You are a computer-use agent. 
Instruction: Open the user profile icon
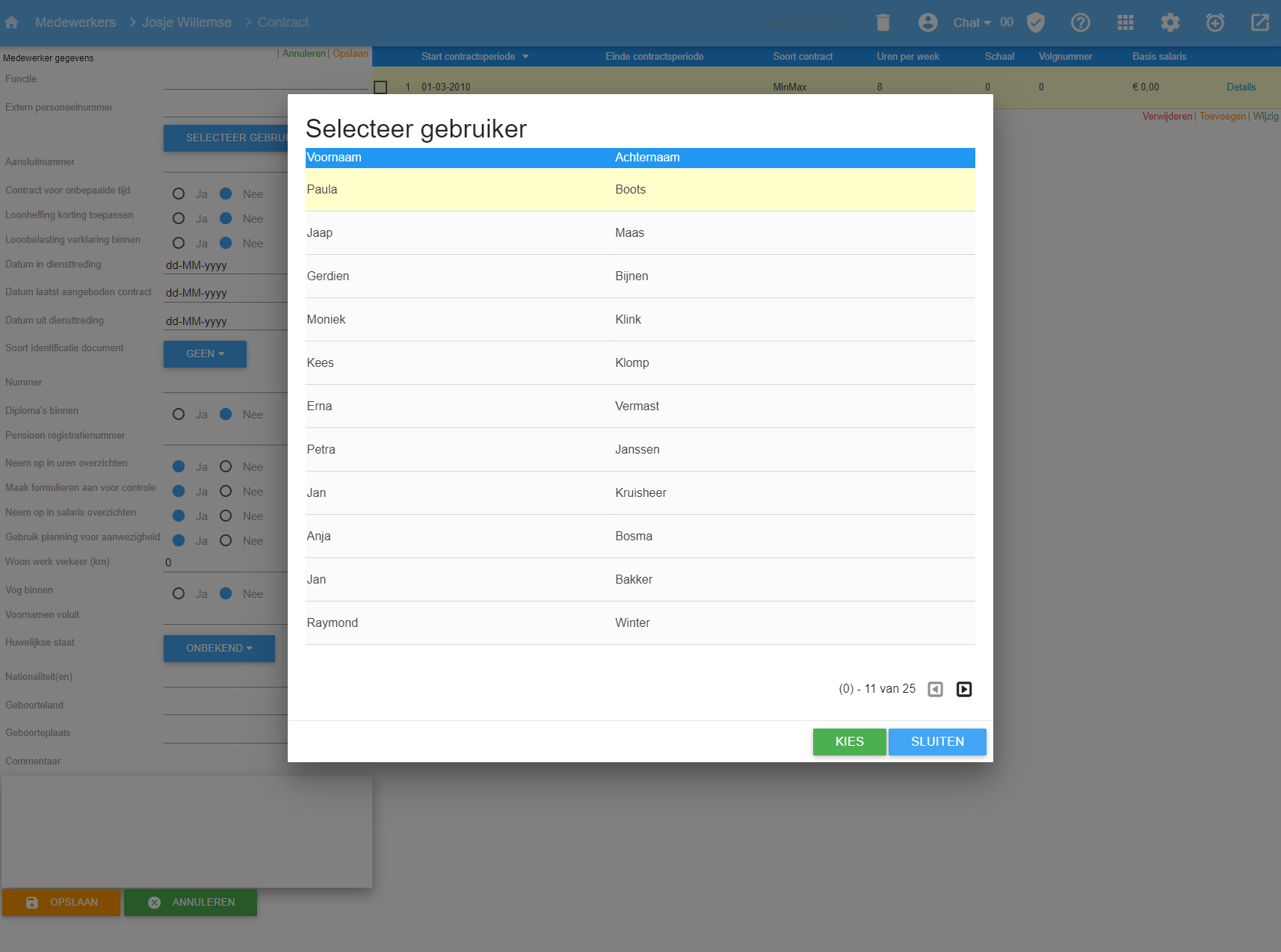[x=927, y=22]
